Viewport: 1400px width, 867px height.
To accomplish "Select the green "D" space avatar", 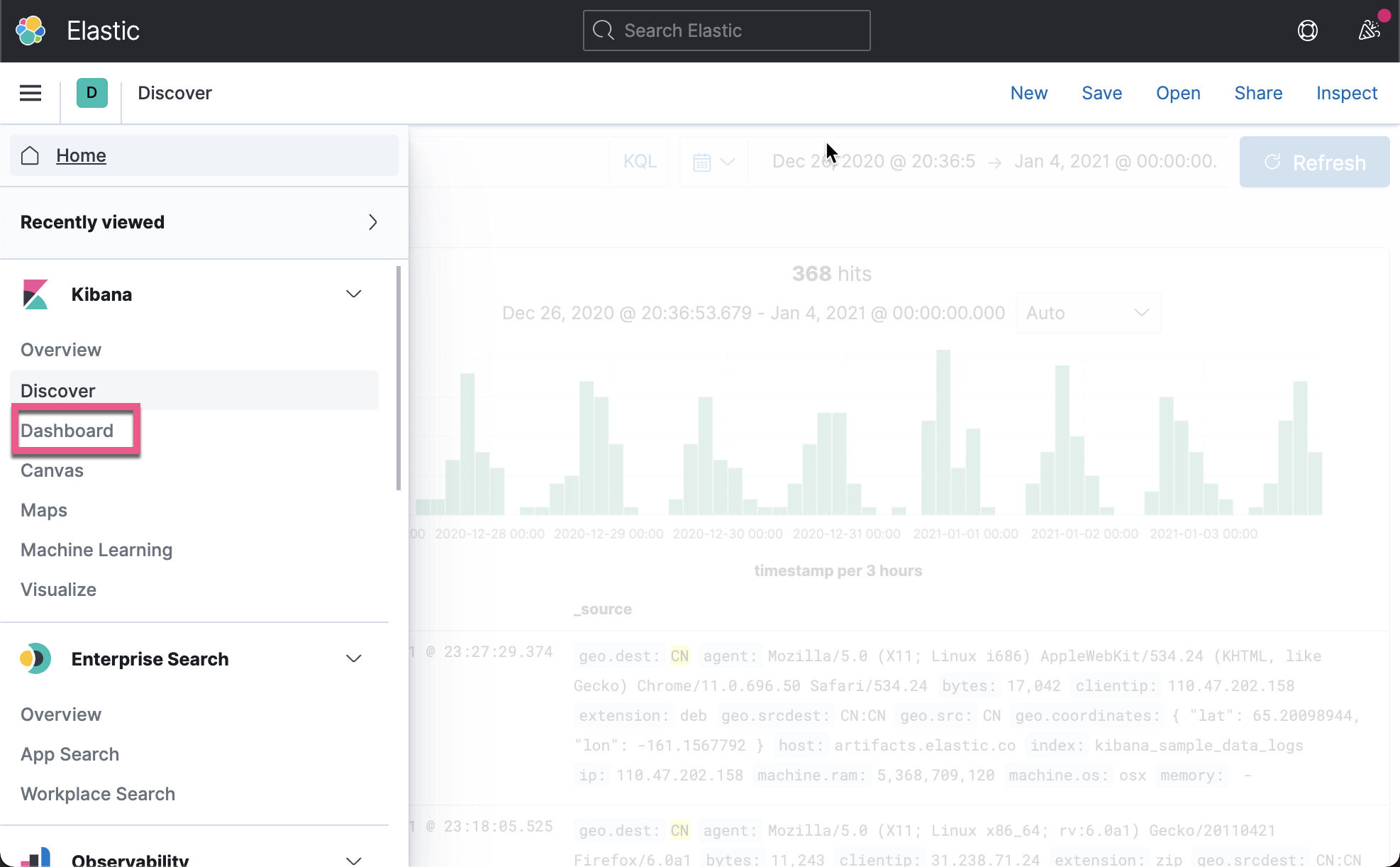I will tap(92, 93).
